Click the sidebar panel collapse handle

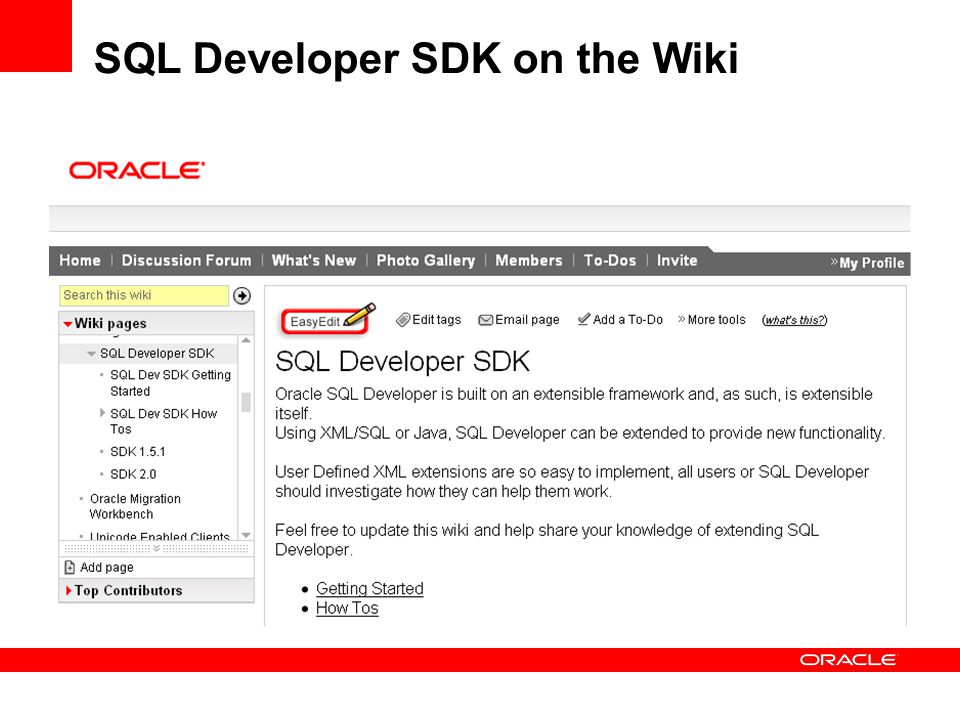tap(156, 548)
